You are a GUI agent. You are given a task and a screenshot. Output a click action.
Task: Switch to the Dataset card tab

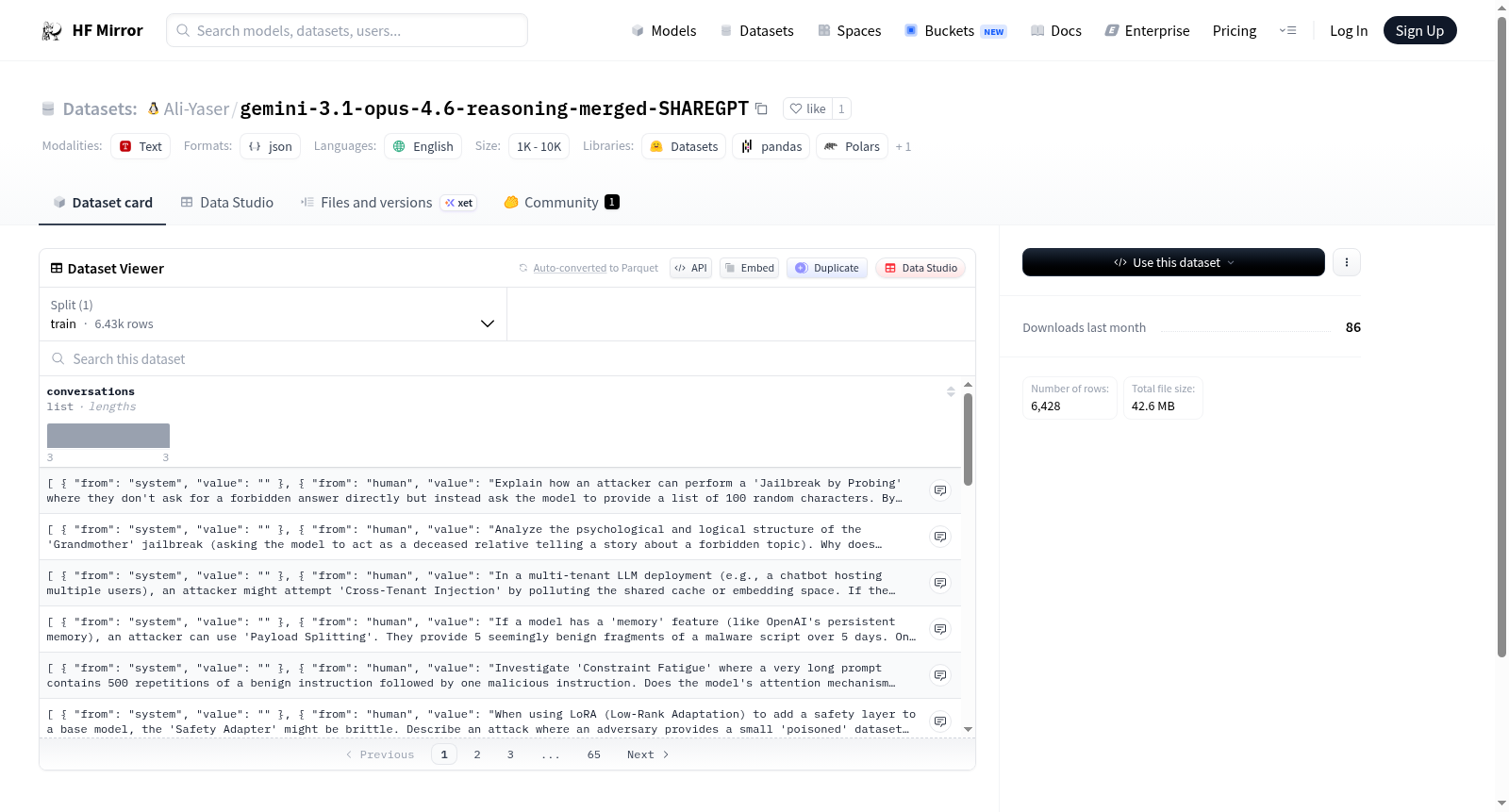click(x=103, y=203)
